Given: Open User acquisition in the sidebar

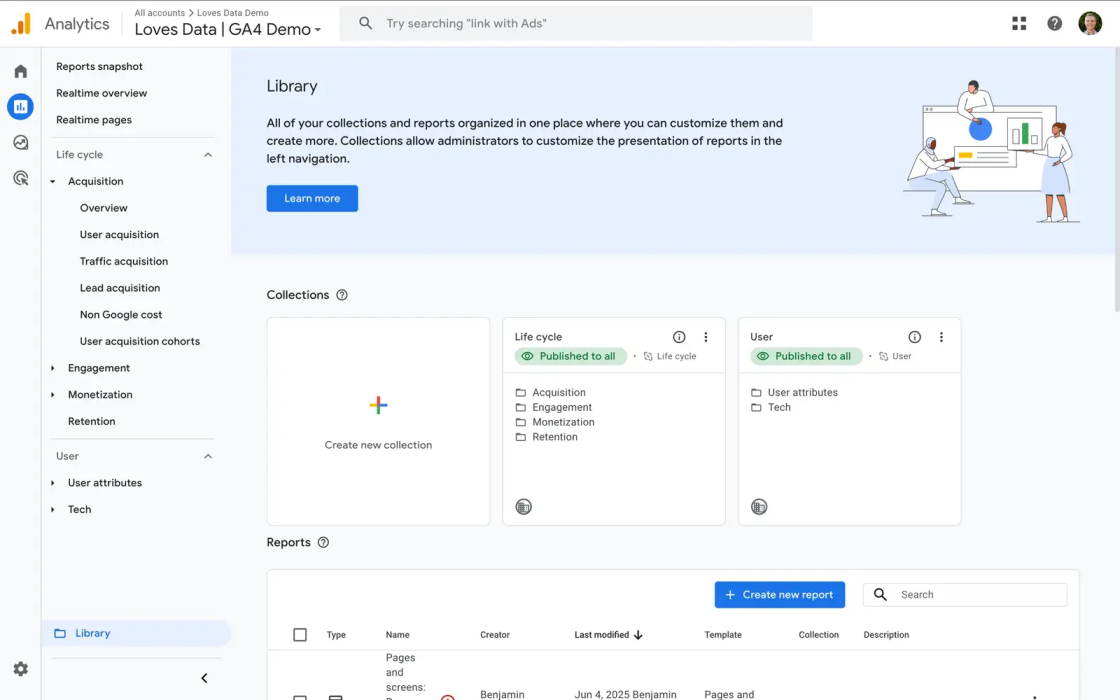Looking at the screenshot, I should pyautogui.click(x=120, y=234).
